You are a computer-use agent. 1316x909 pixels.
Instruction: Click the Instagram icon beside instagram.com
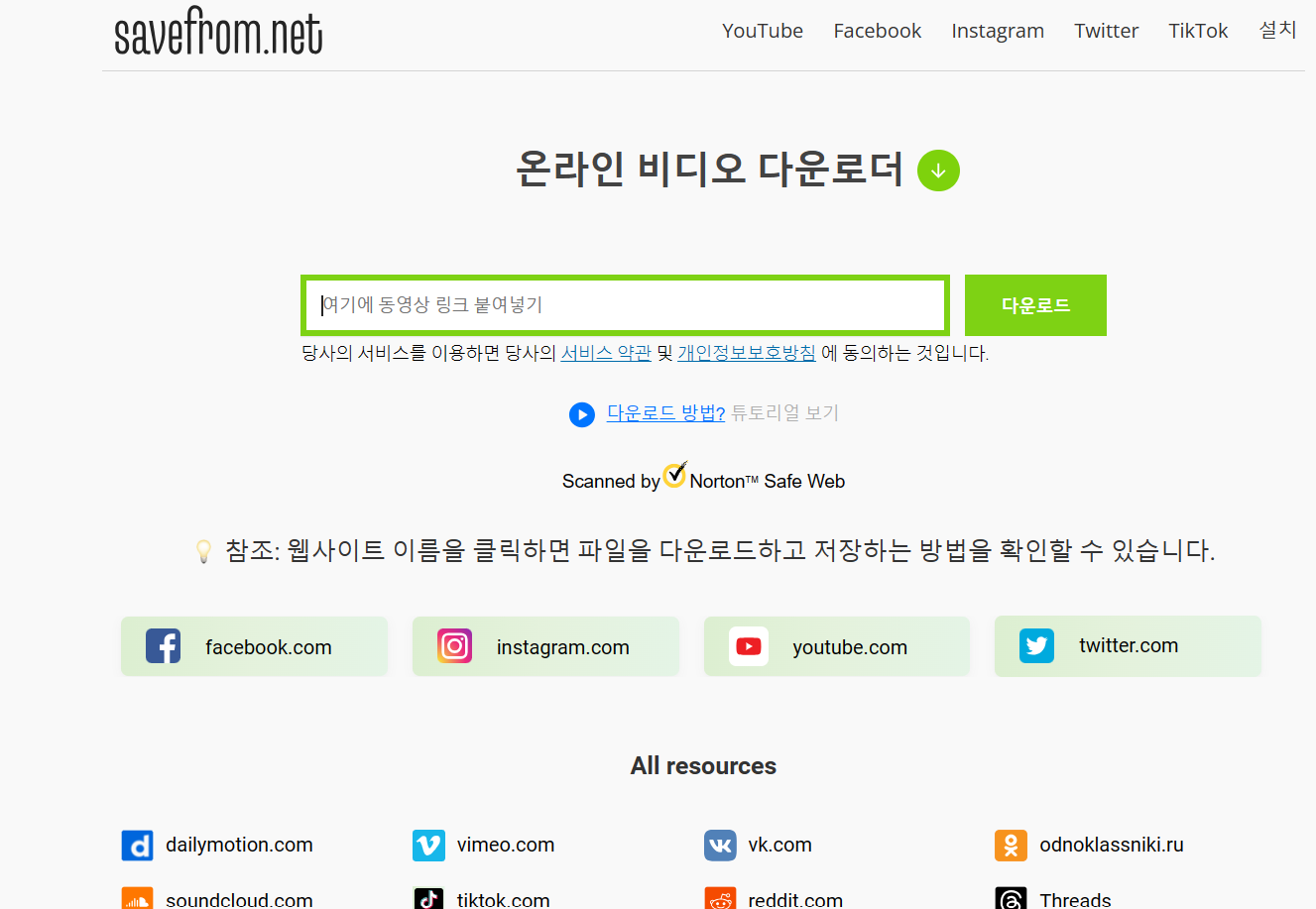(454, 645)
